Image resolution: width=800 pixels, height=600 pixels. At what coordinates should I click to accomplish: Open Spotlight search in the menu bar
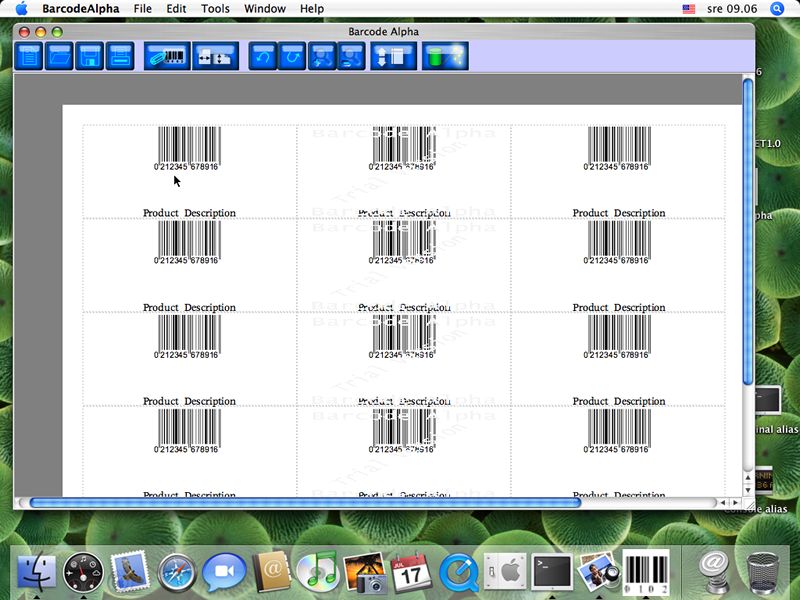(x=777, y=9)
